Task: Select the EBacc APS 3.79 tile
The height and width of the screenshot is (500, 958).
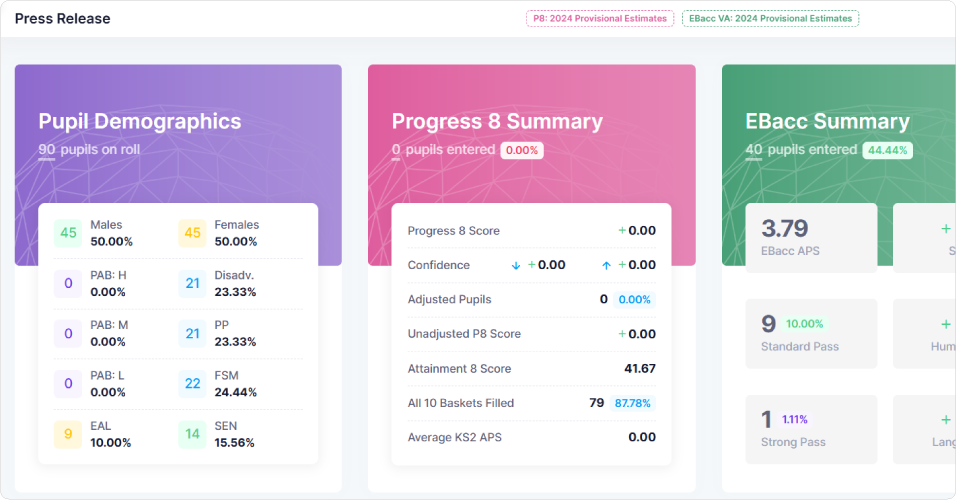Action: tap(811, 237)
